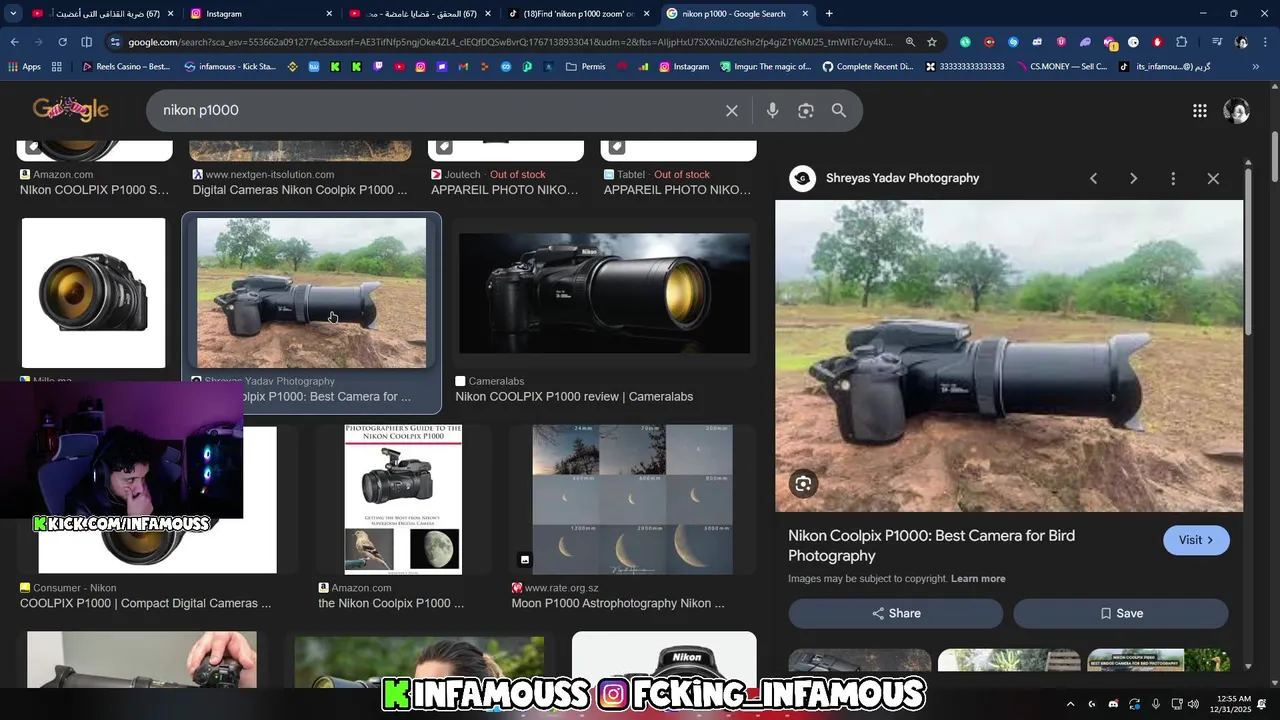Open the white-background lens front thumbnail
Viewport: 1280px width, 720px height.
click(x=94, y=293)
